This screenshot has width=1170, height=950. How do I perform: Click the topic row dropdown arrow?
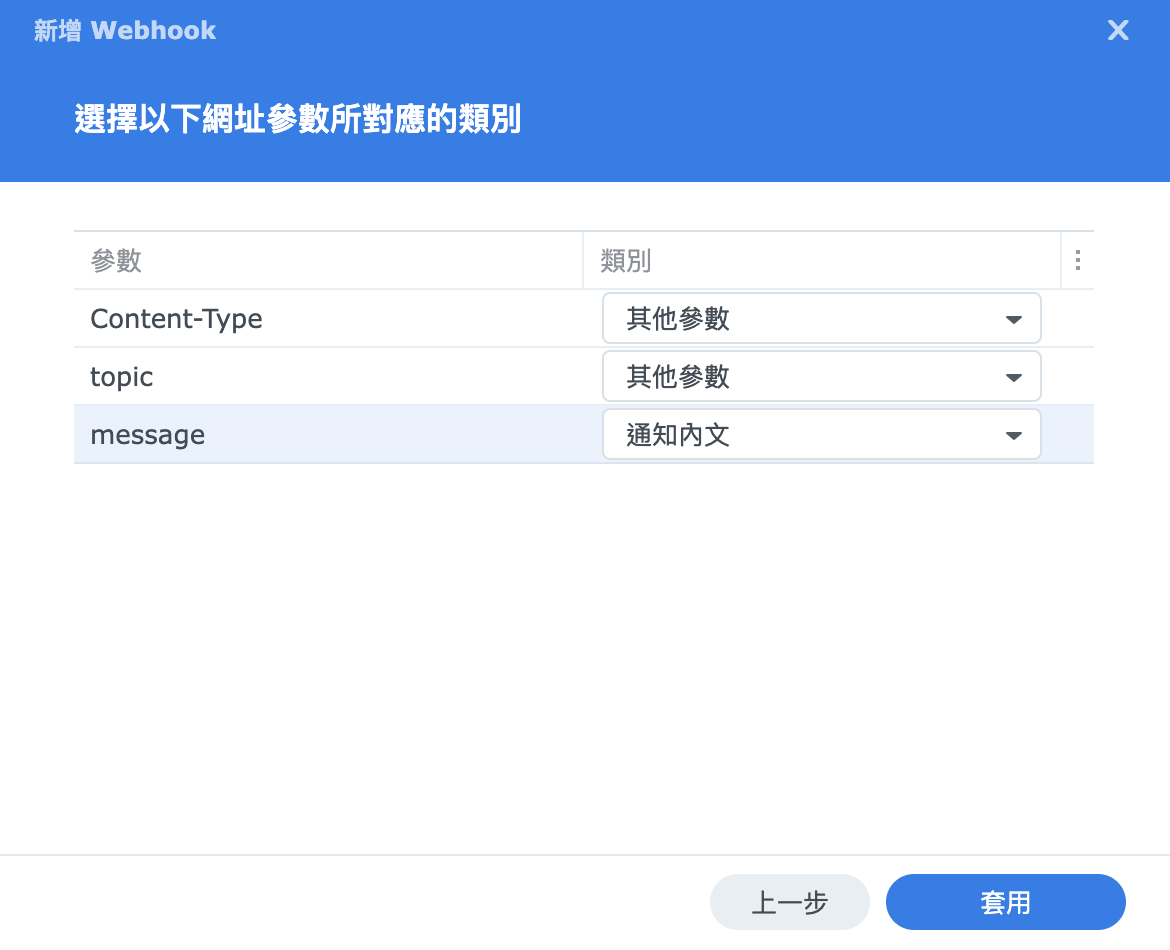pos(1013,378)
